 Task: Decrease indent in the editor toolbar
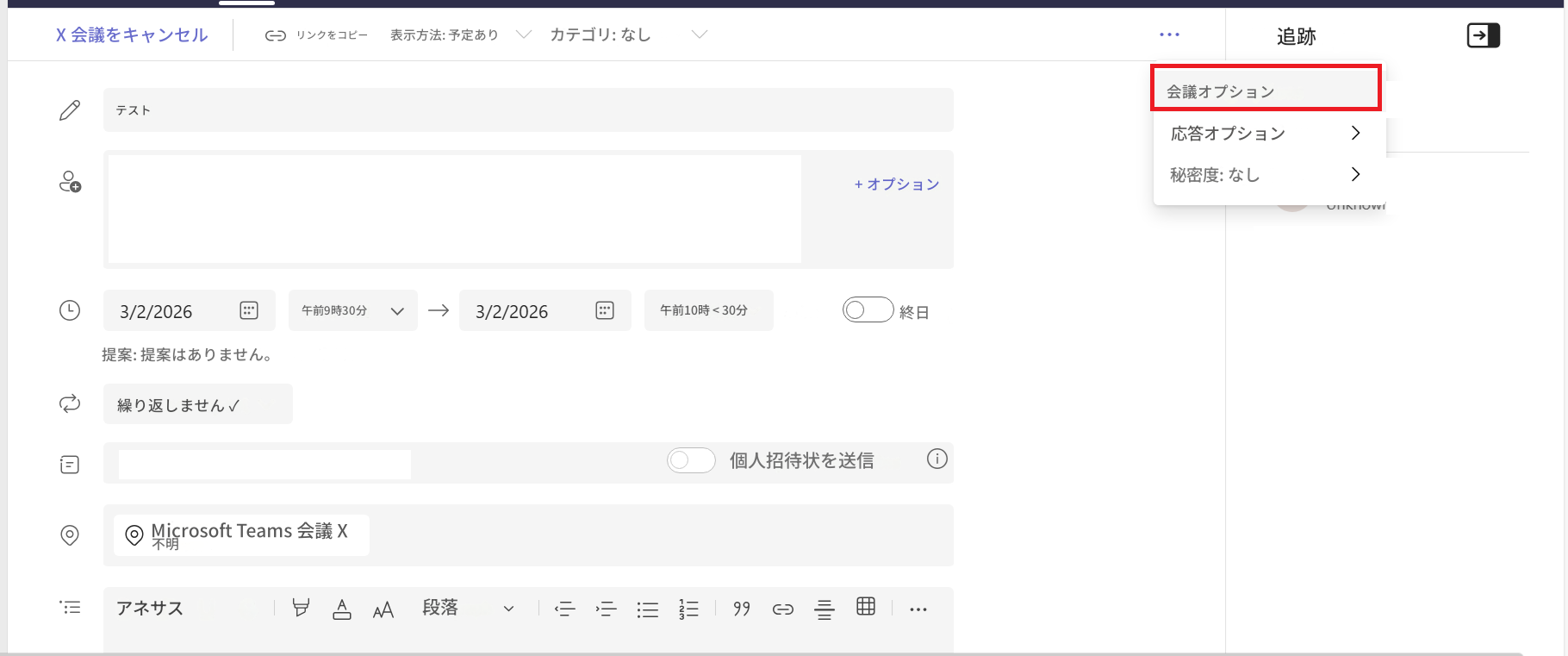(565, 609)
